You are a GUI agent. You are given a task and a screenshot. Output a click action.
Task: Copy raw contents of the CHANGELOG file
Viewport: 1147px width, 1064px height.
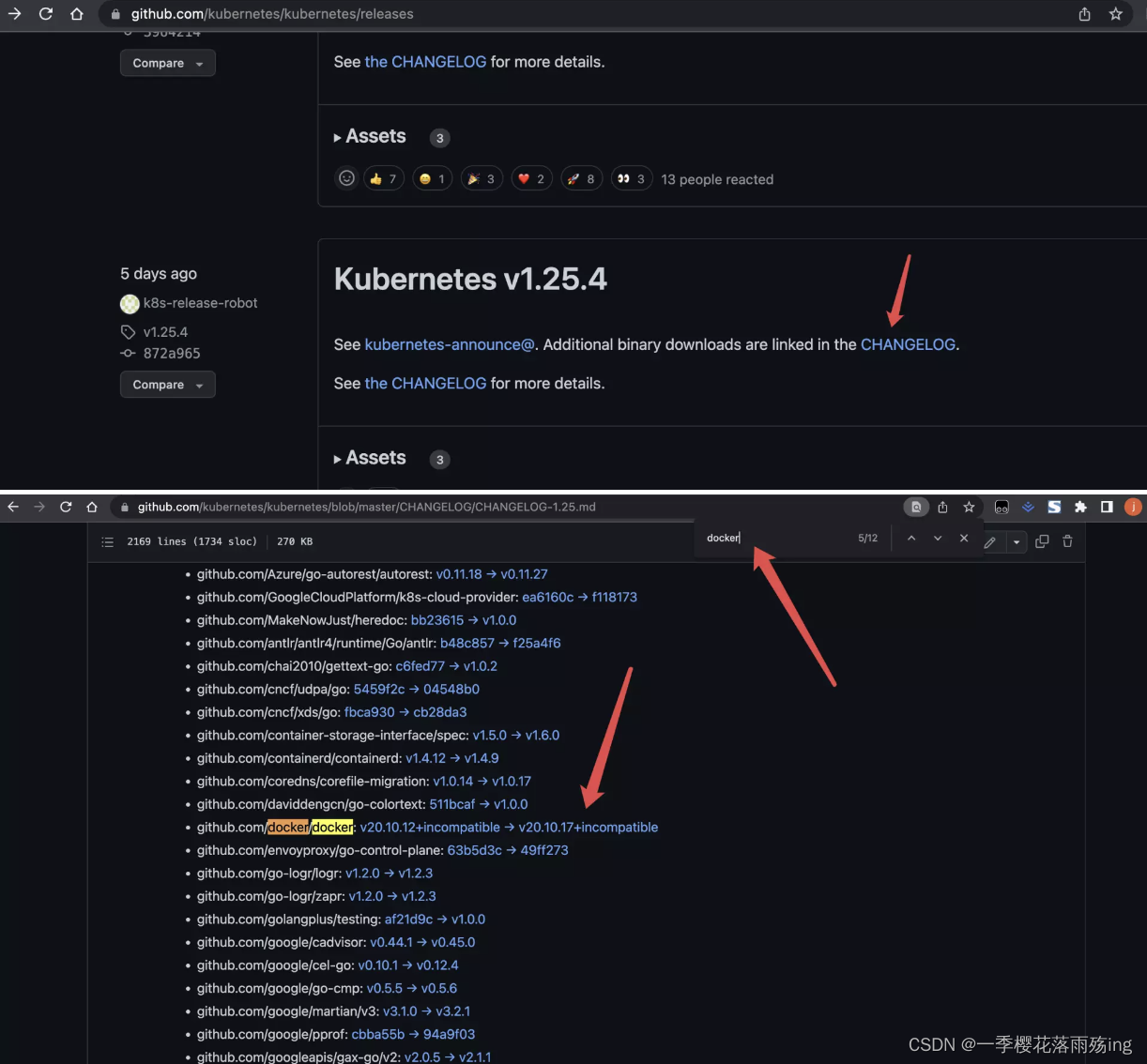(x=1042, y=541)
